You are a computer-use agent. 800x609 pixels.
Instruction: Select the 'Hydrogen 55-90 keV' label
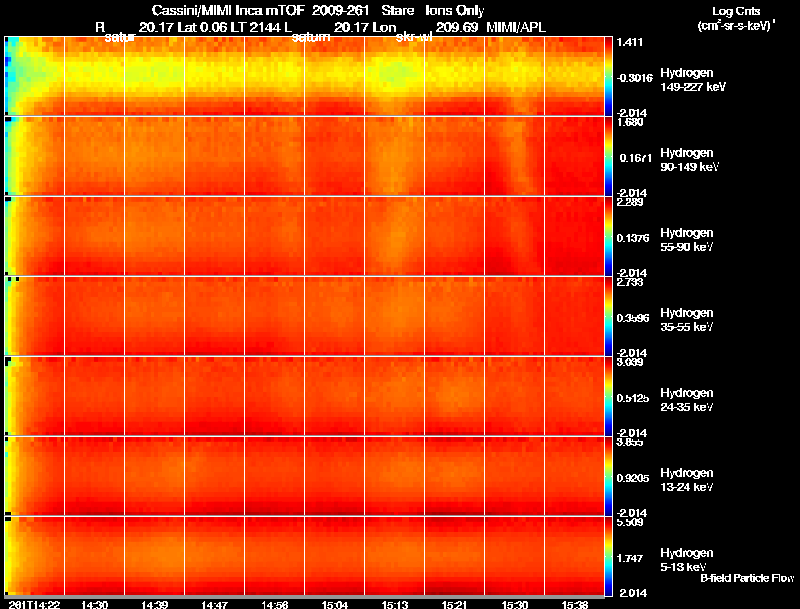[x=687, y=240]
